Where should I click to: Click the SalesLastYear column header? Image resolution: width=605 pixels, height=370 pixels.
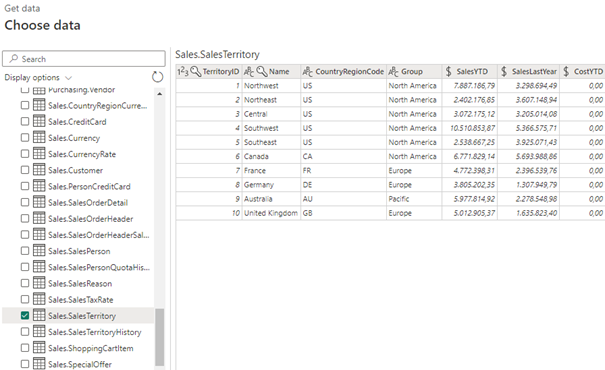point(529,71)
